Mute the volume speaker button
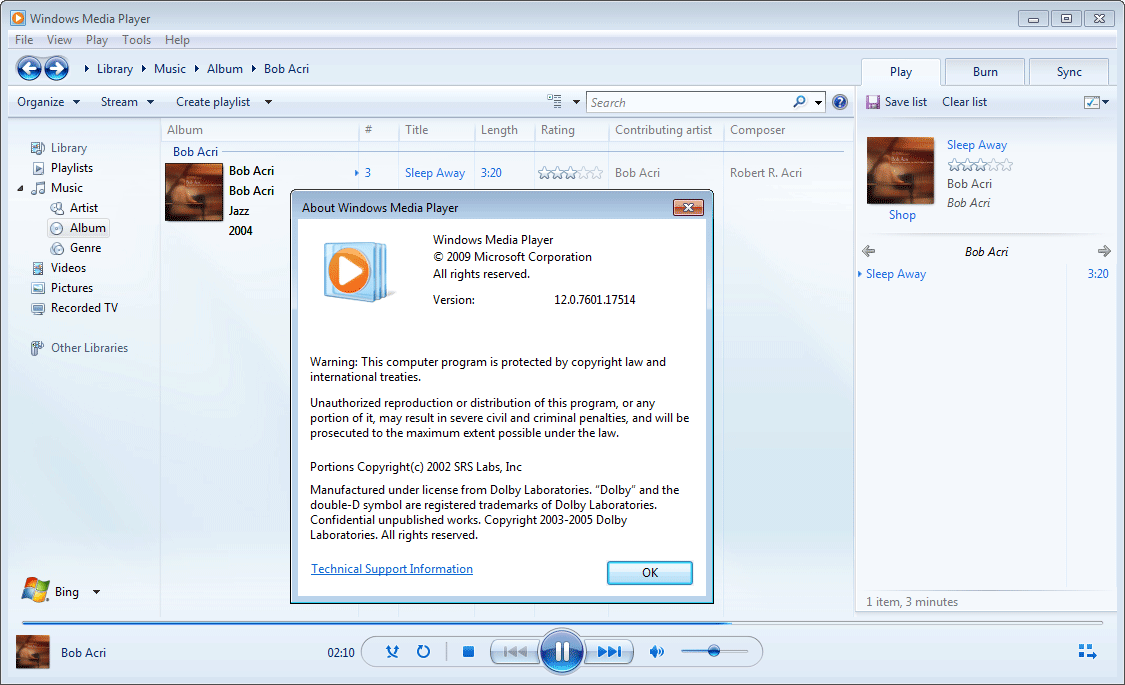This screenshot has height=685, width=1125. (656, 651)
